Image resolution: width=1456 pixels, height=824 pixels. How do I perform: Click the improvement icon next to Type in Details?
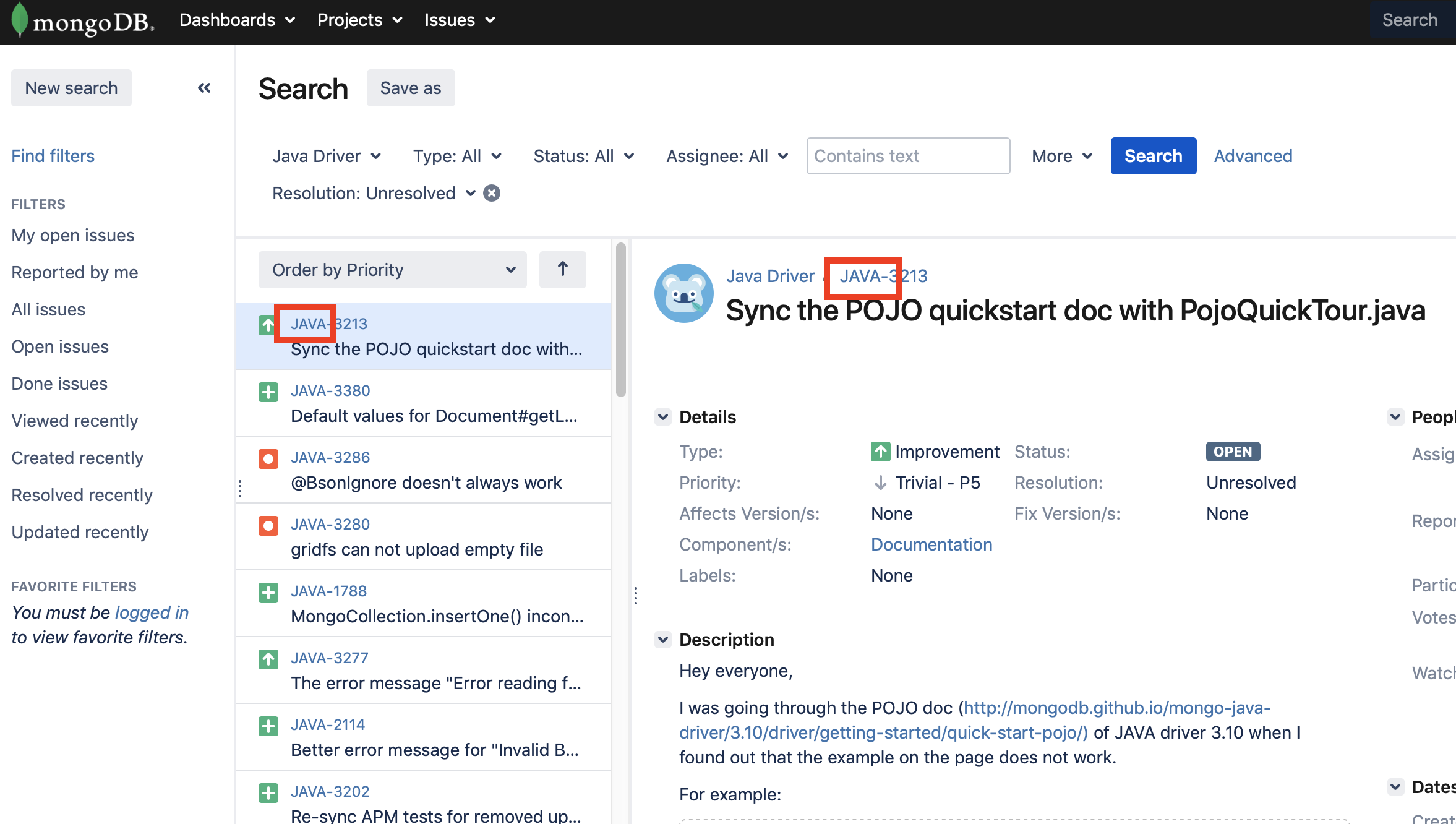pyautogui.click(x=880, y=452)
